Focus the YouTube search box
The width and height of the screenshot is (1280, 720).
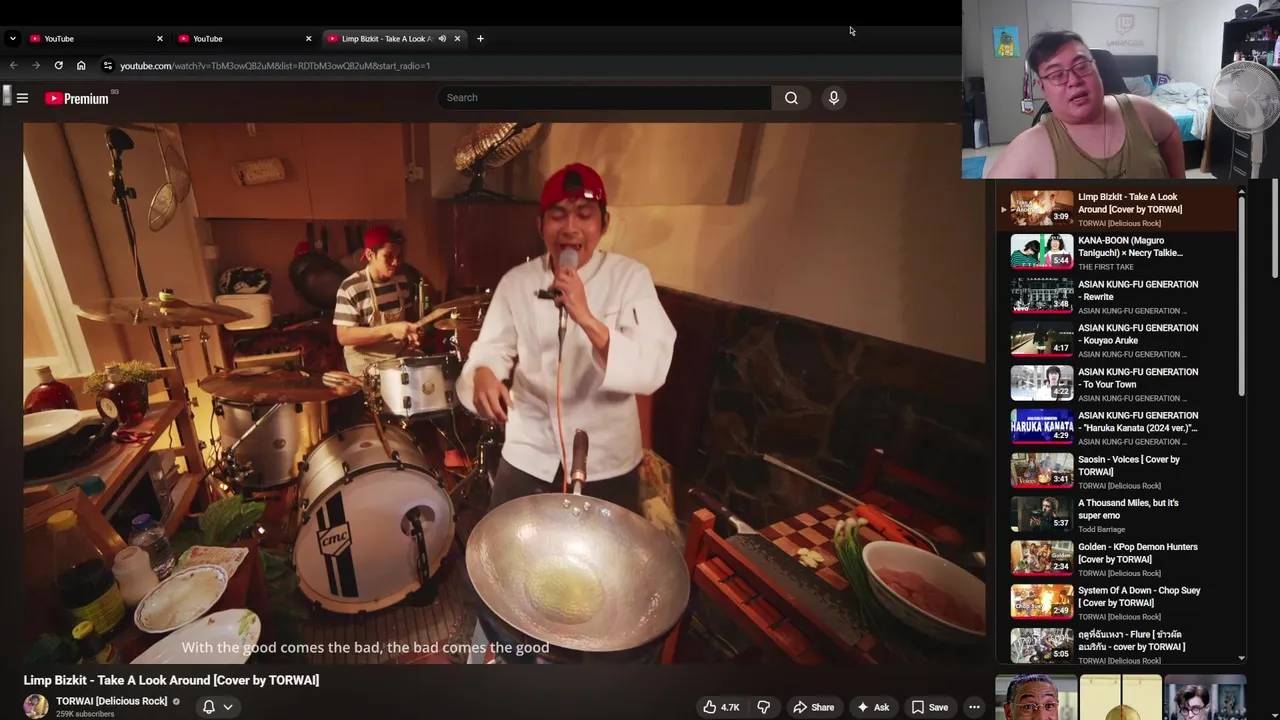pyautogui.click(x=604, y=98)
